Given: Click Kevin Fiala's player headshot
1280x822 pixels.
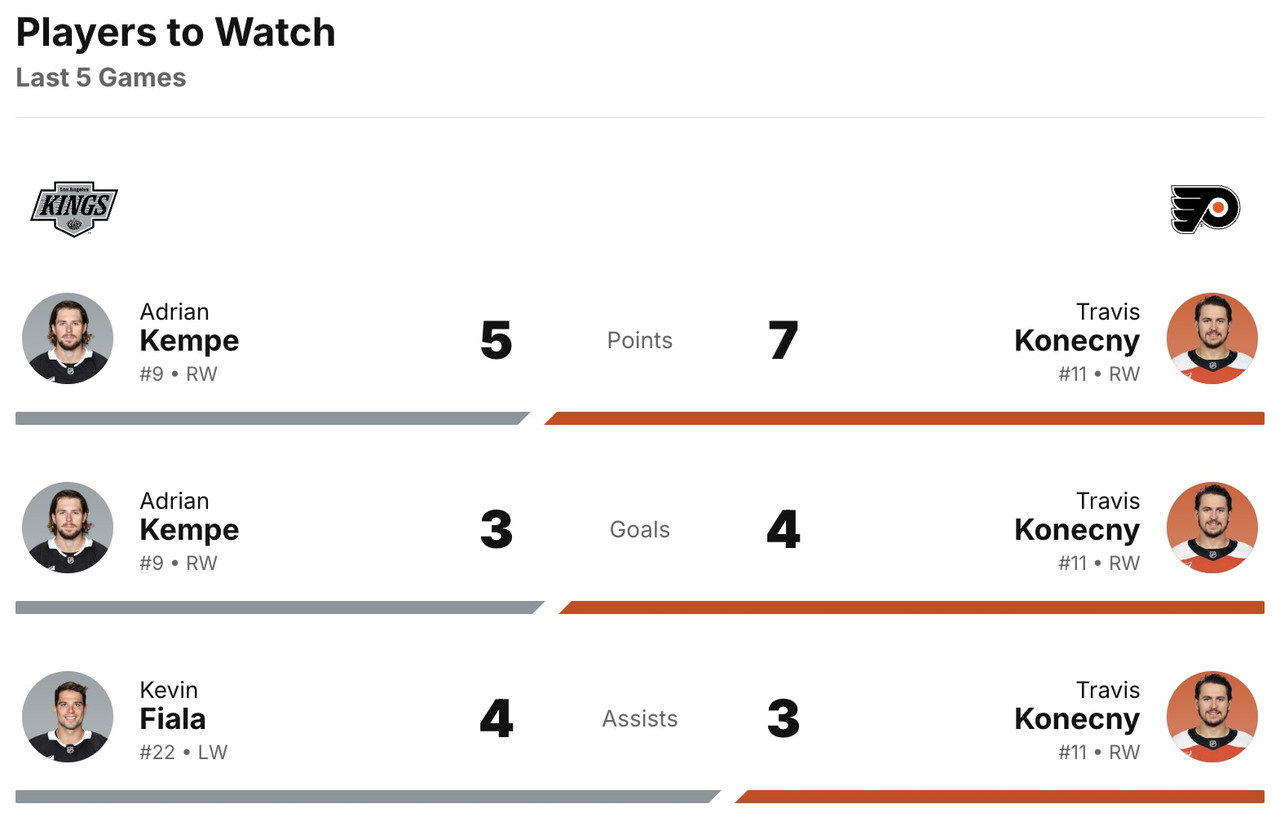Looking at the screenshot, I should coord(68,717).
